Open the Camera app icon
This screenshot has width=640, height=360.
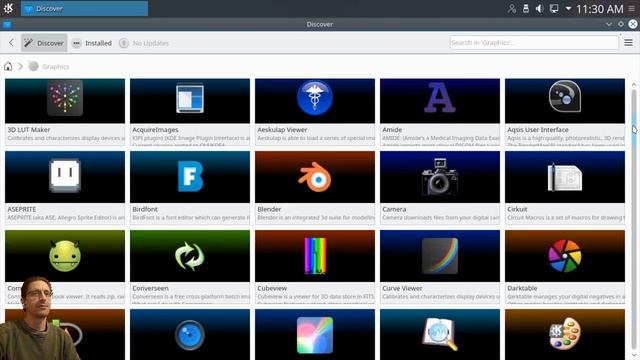tap(440, 176)
